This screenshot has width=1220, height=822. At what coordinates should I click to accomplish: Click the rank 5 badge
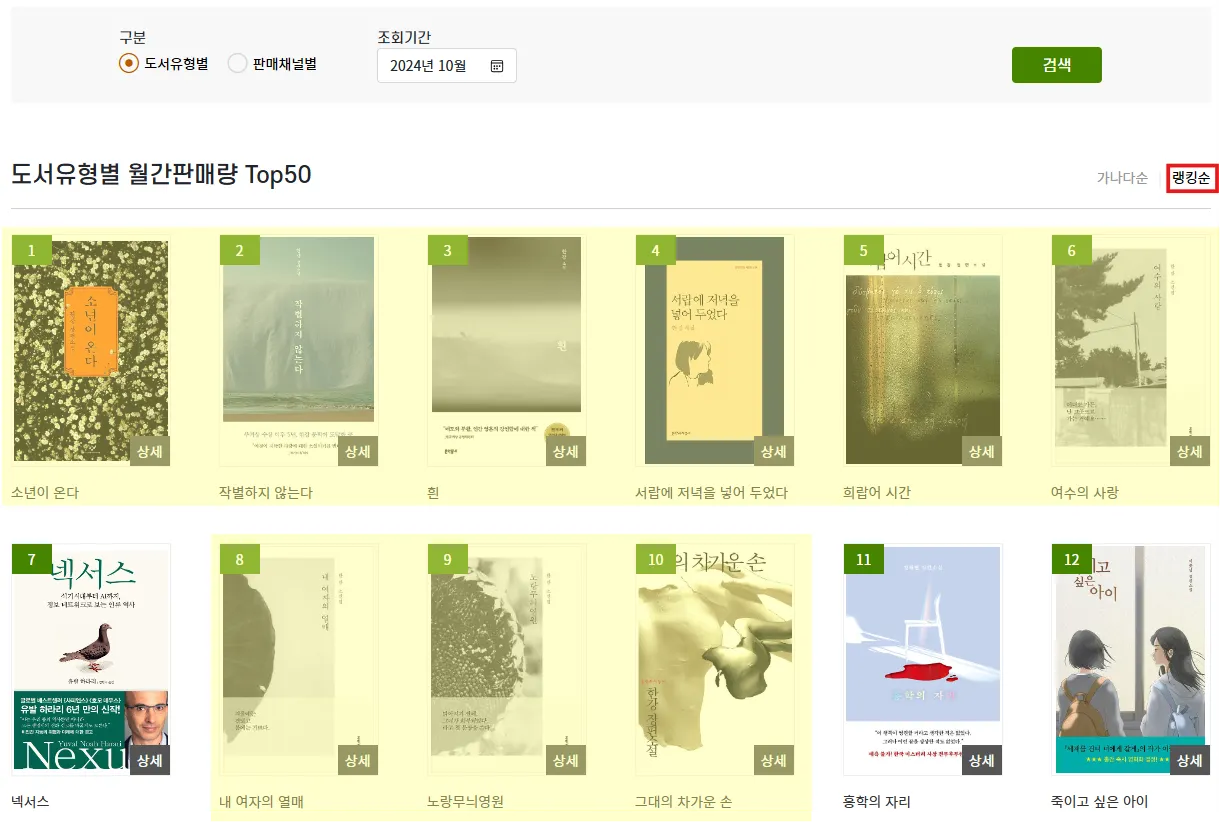[x=864, y=251]
